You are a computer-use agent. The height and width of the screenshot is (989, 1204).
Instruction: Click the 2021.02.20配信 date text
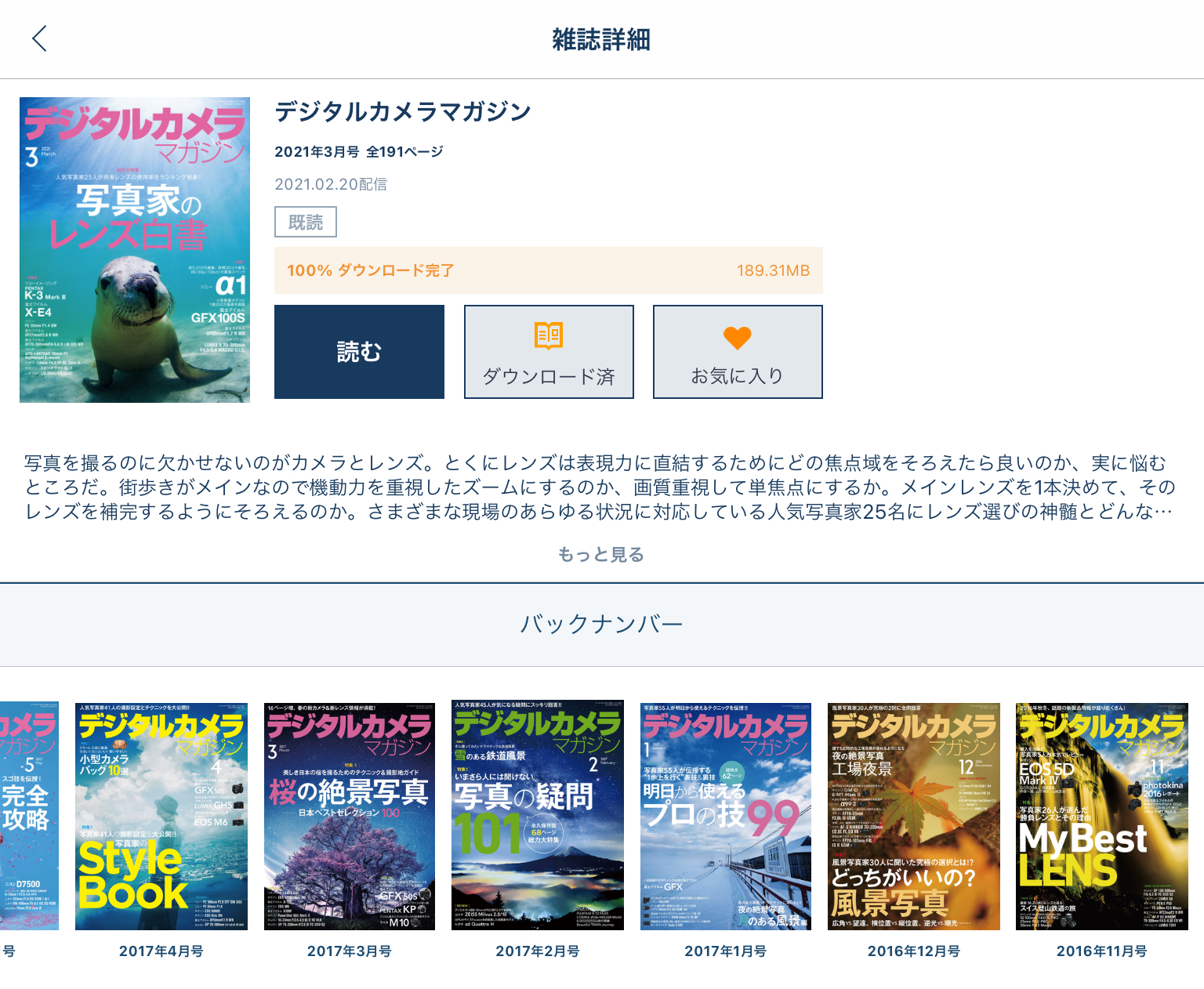331,184
